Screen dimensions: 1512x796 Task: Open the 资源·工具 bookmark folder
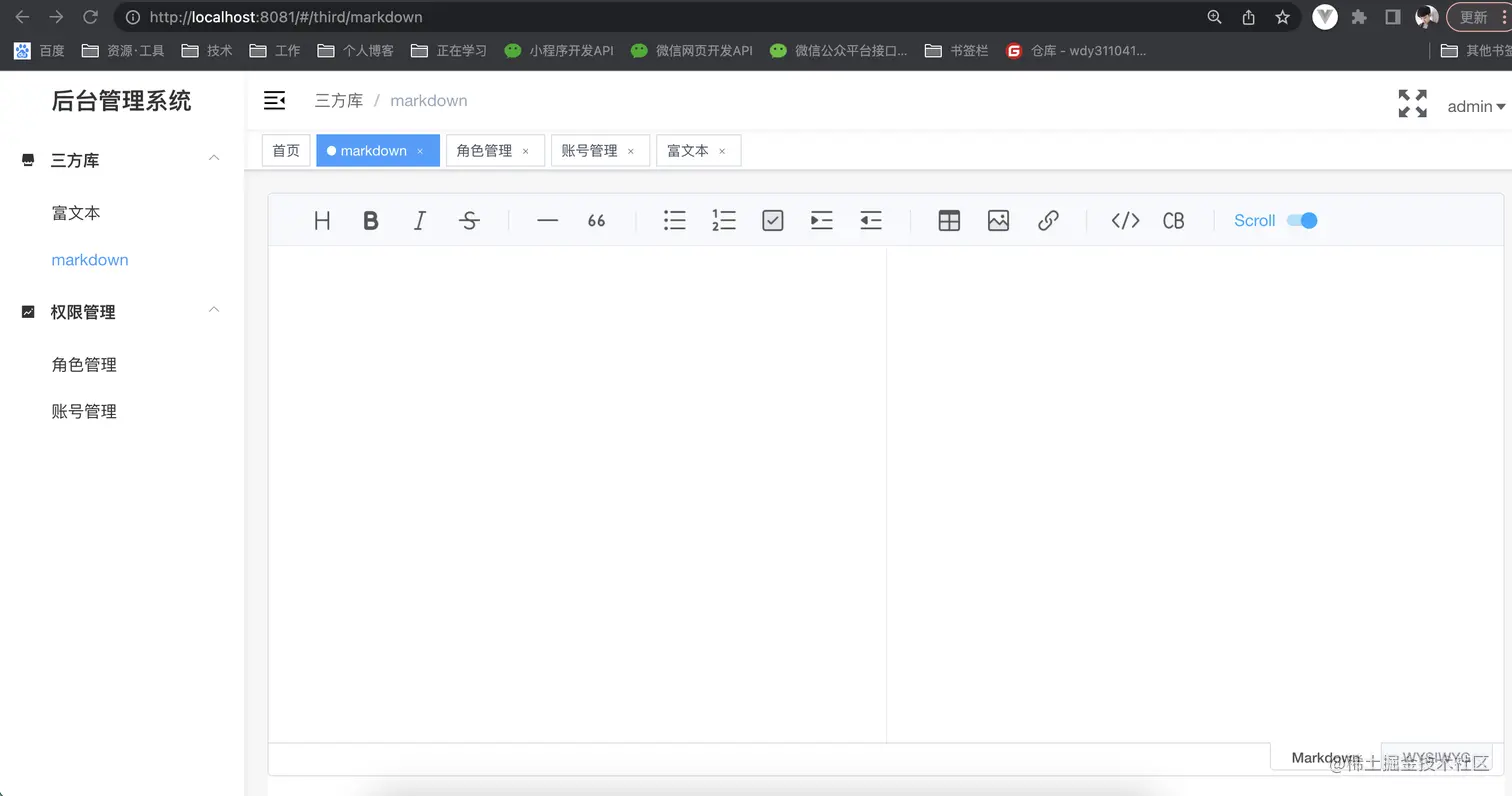click(x=123, y=50)
